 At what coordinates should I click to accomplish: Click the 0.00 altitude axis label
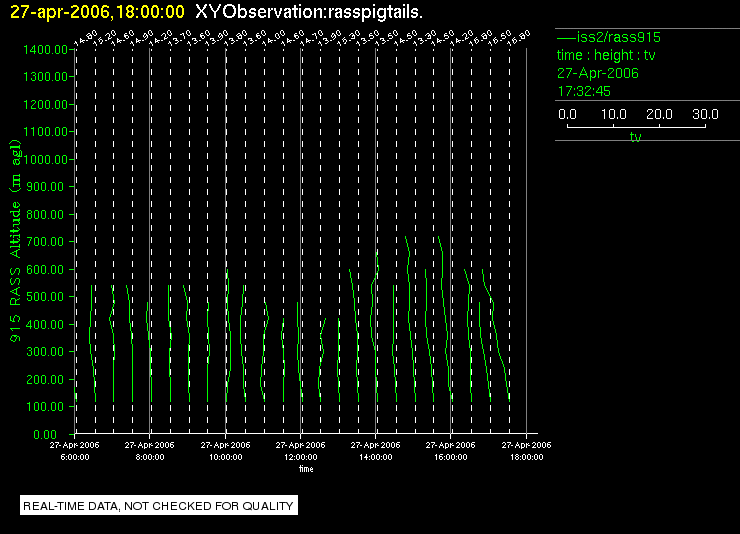click(45, 434)
